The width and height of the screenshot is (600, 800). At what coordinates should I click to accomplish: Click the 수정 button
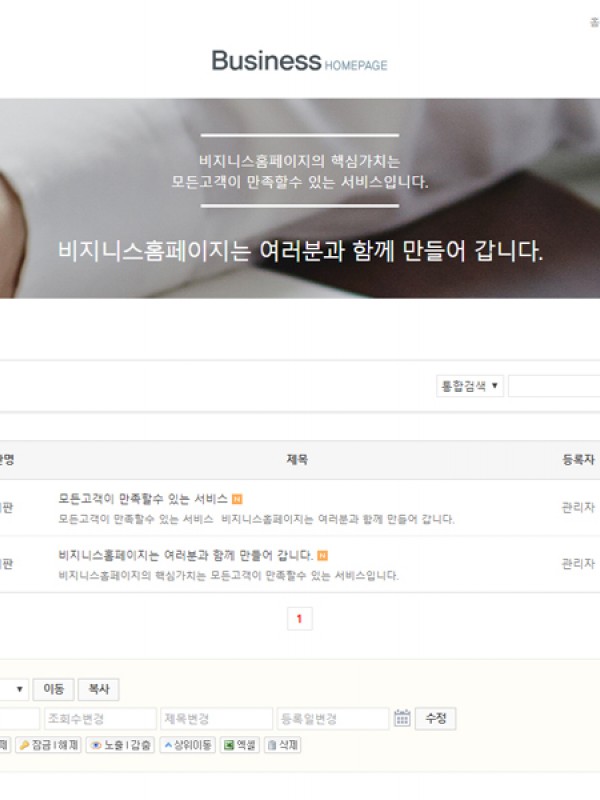pos(435,718)
